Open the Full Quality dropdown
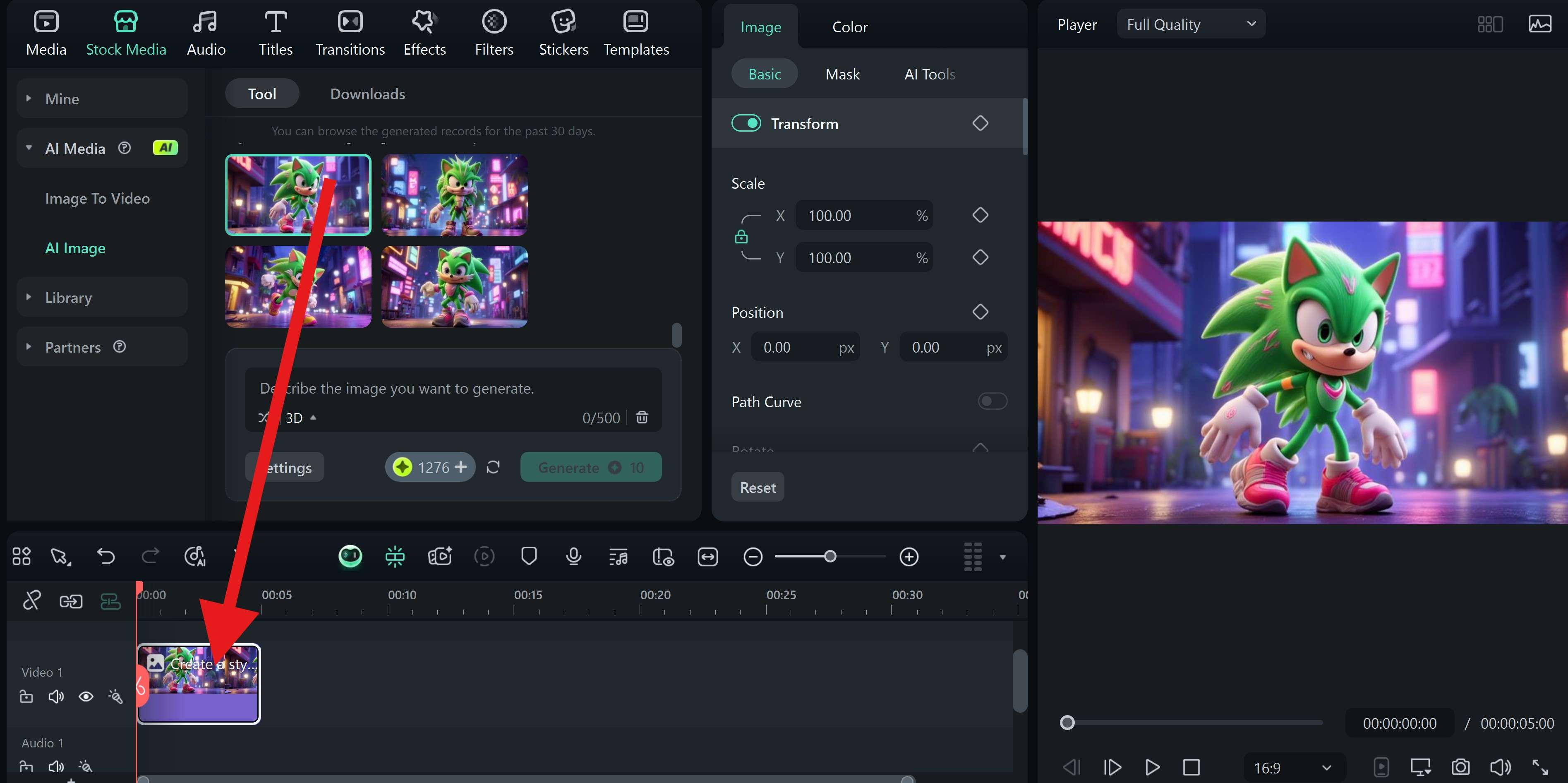 1191,24
